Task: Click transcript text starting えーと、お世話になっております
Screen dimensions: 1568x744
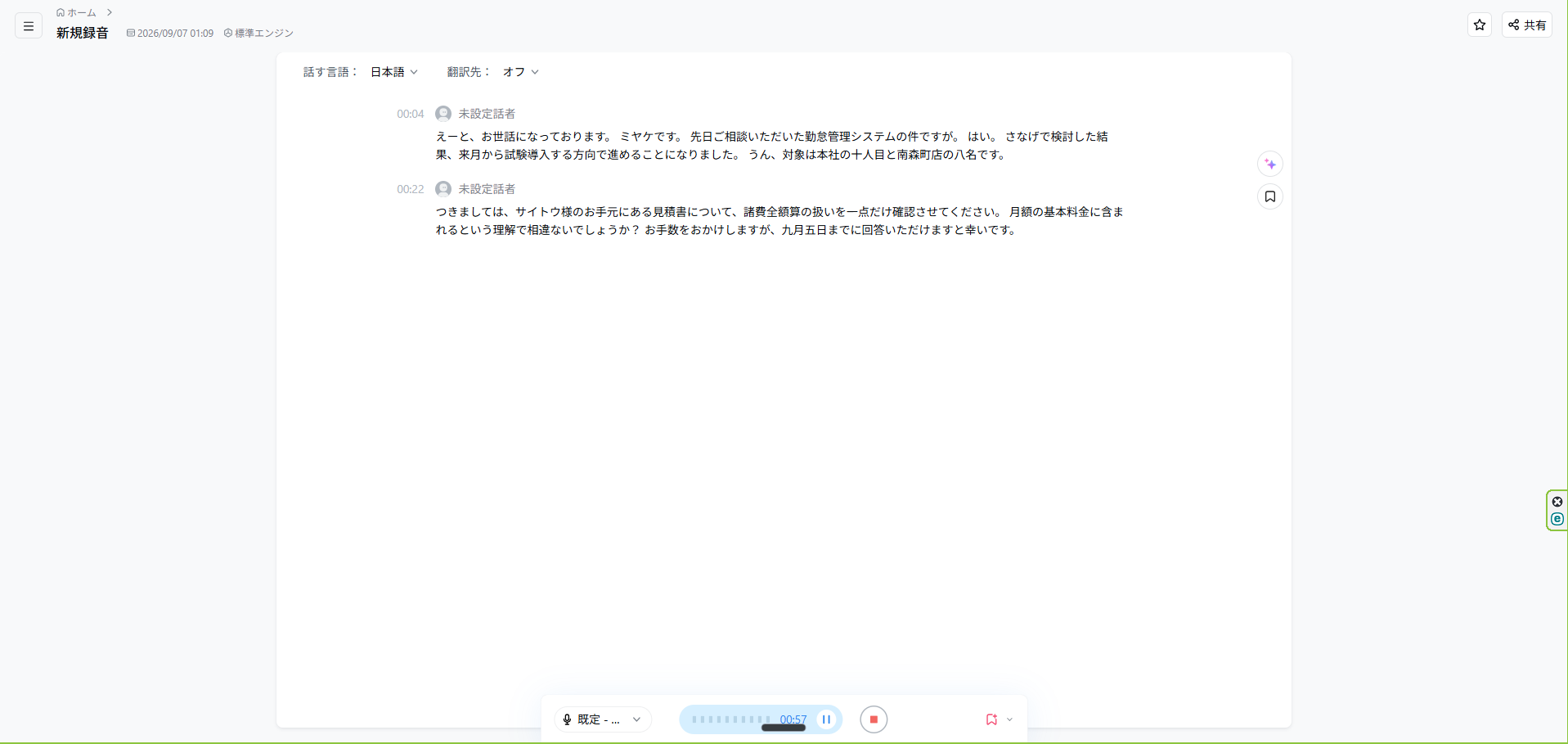Action: click(771, 146)
